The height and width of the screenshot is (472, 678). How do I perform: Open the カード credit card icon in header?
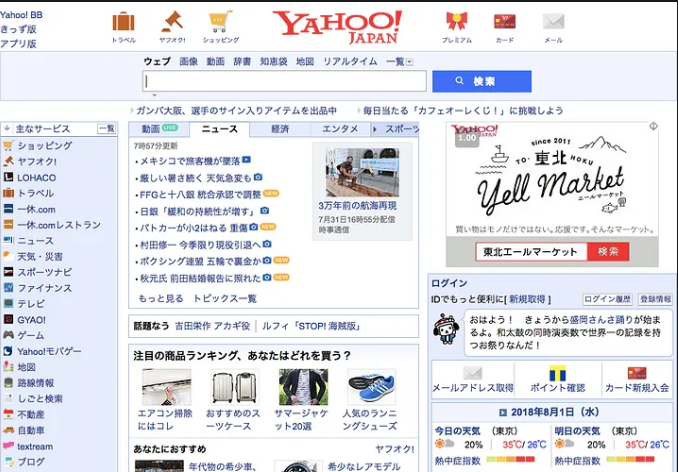[505, 22]
